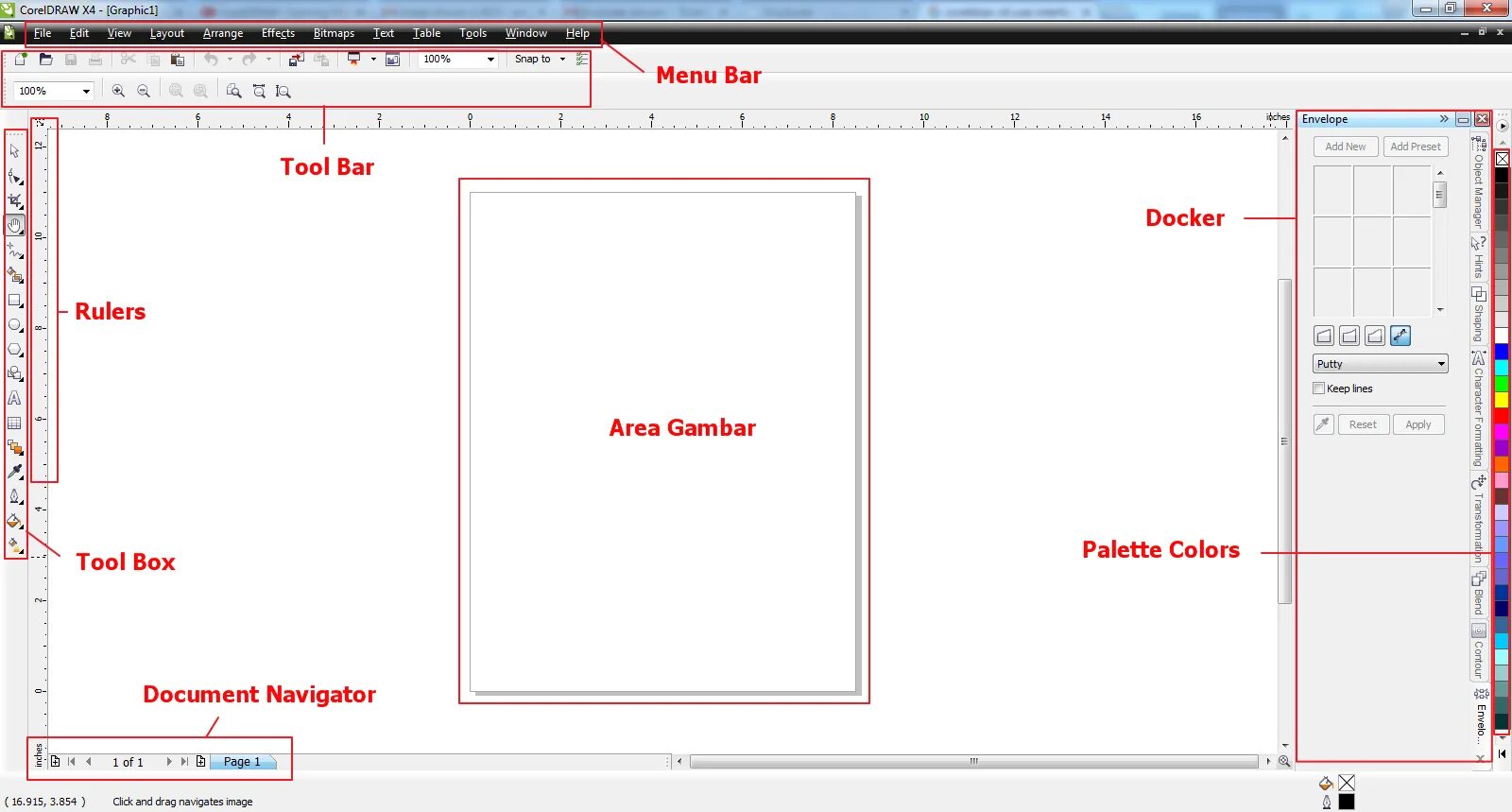Open the Welcome screen icon

[x=393, y=60]
